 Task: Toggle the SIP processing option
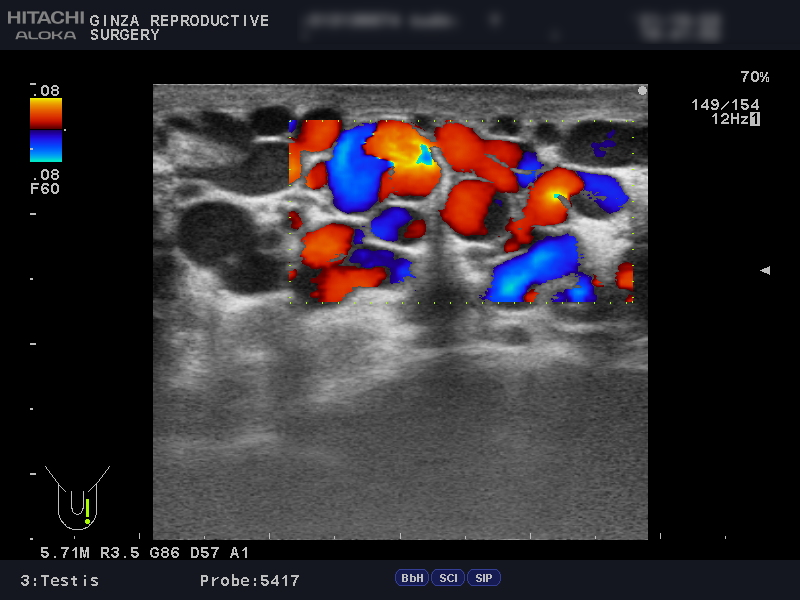pyautogui.click(x=483, y=578)
